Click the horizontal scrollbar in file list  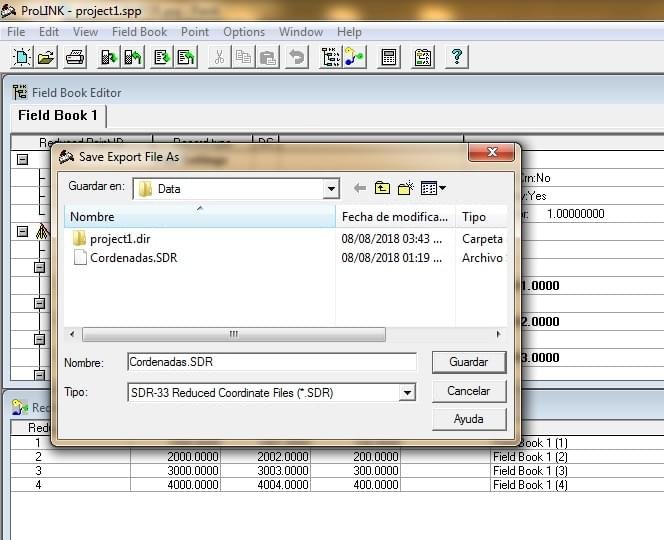(x=234, y=334)
